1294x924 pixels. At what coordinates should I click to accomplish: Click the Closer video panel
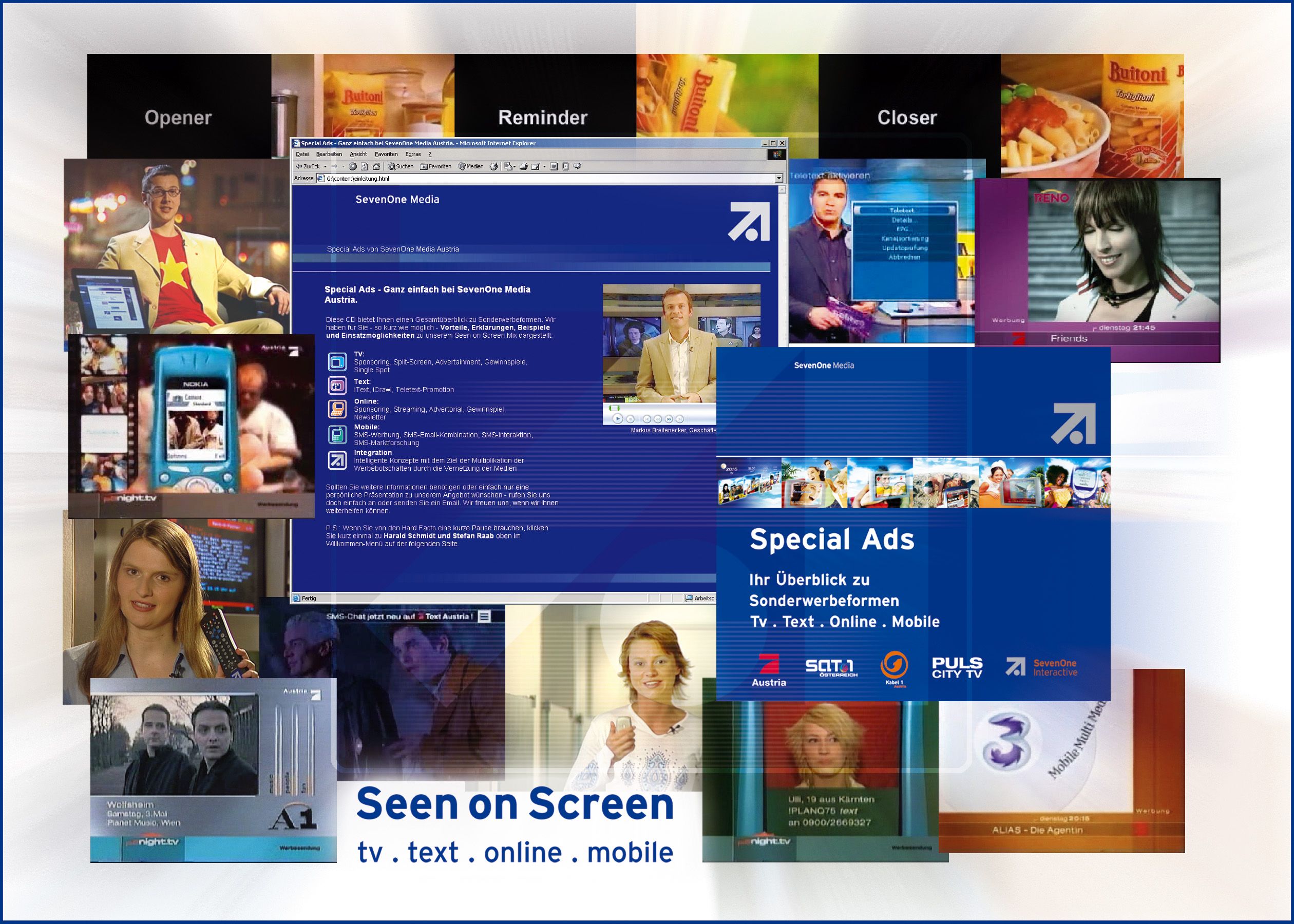[909, 106]
